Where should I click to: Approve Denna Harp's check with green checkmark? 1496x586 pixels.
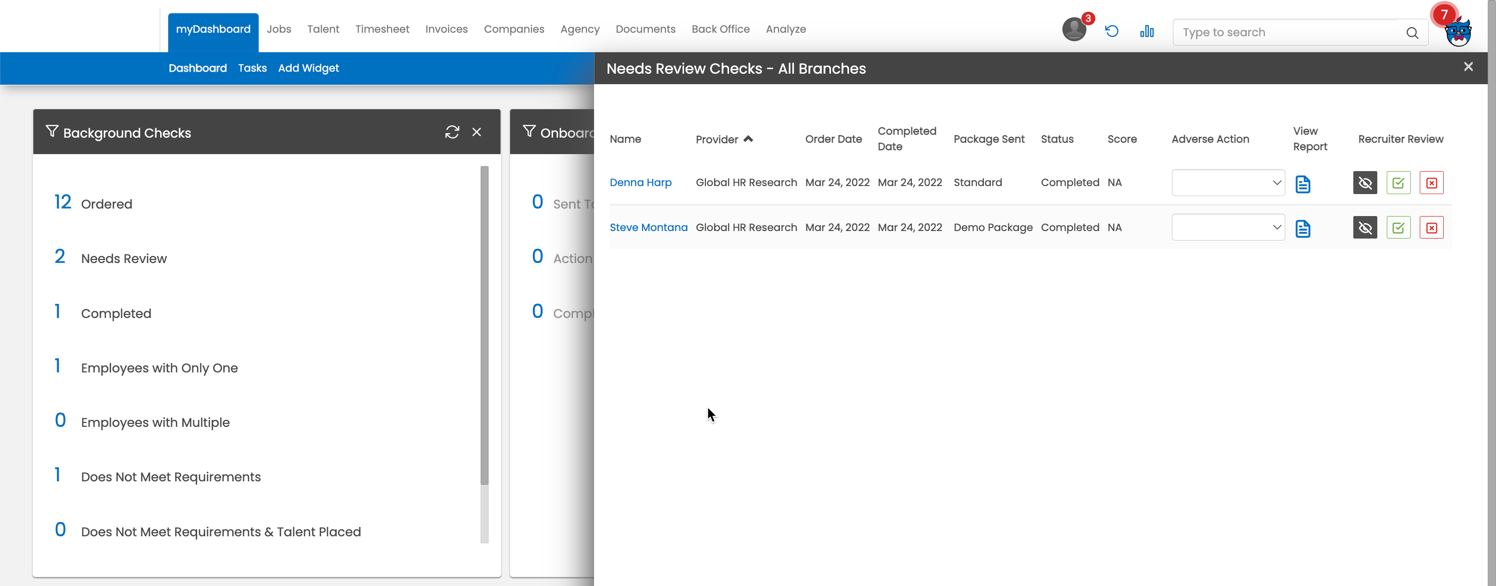(1398, 183)
